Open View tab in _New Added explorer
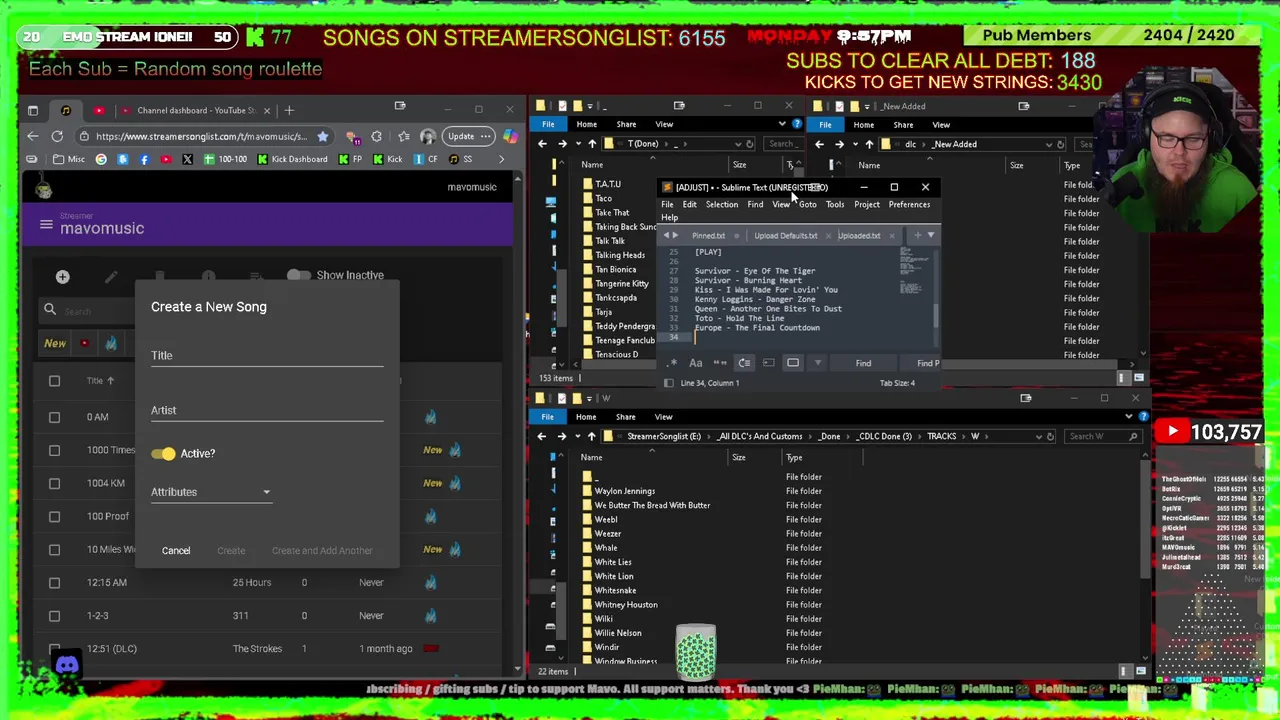1280x720 pixels. pyautogui.click(x=941, y=125)
